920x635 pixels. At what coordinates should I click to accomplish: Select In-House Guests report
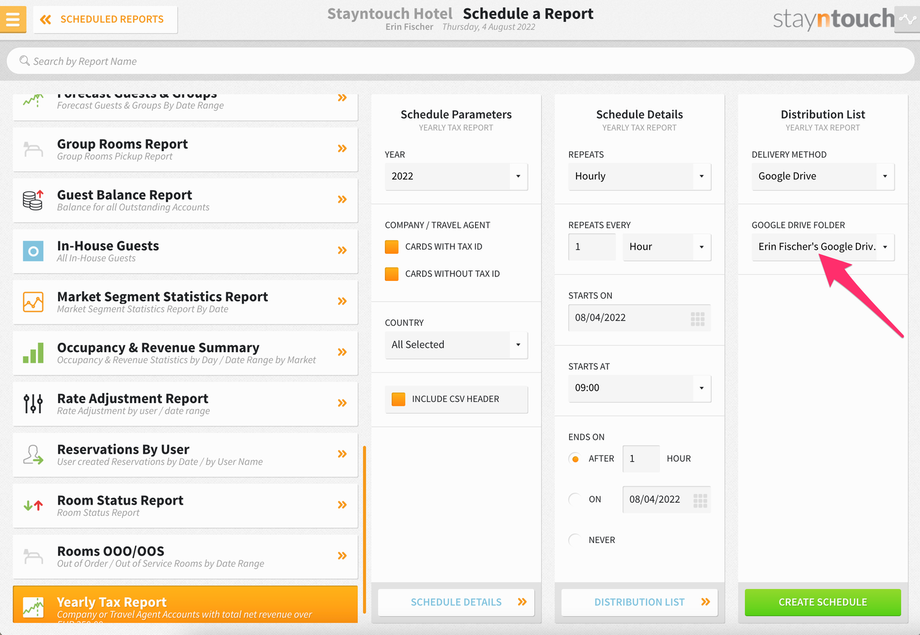pos(185,251)
